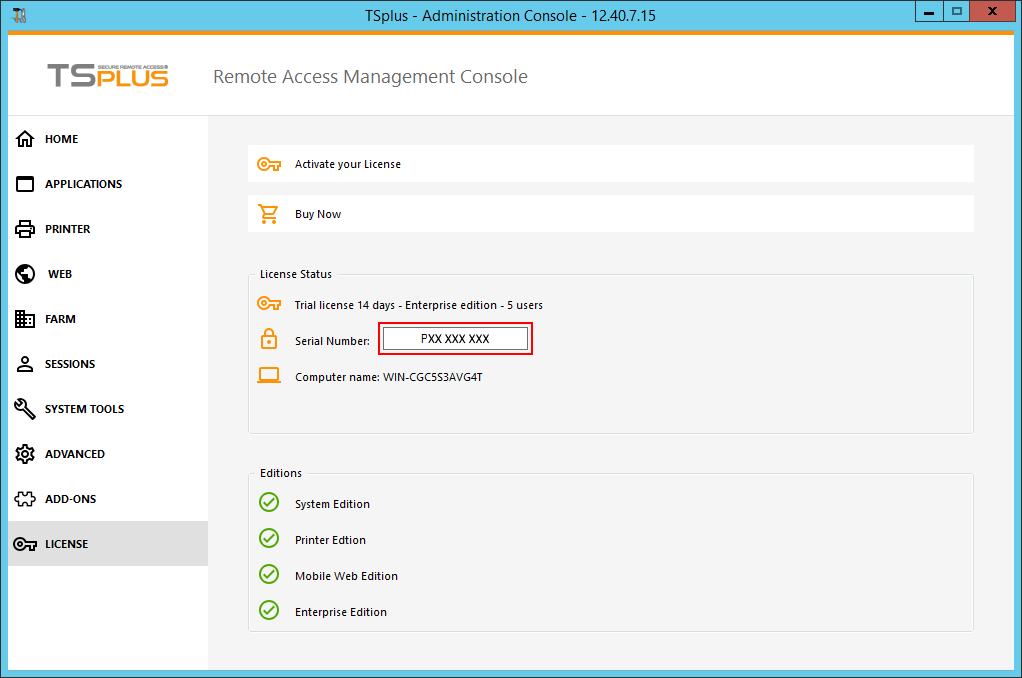Click the Advanced gear icon

point(25,454)
